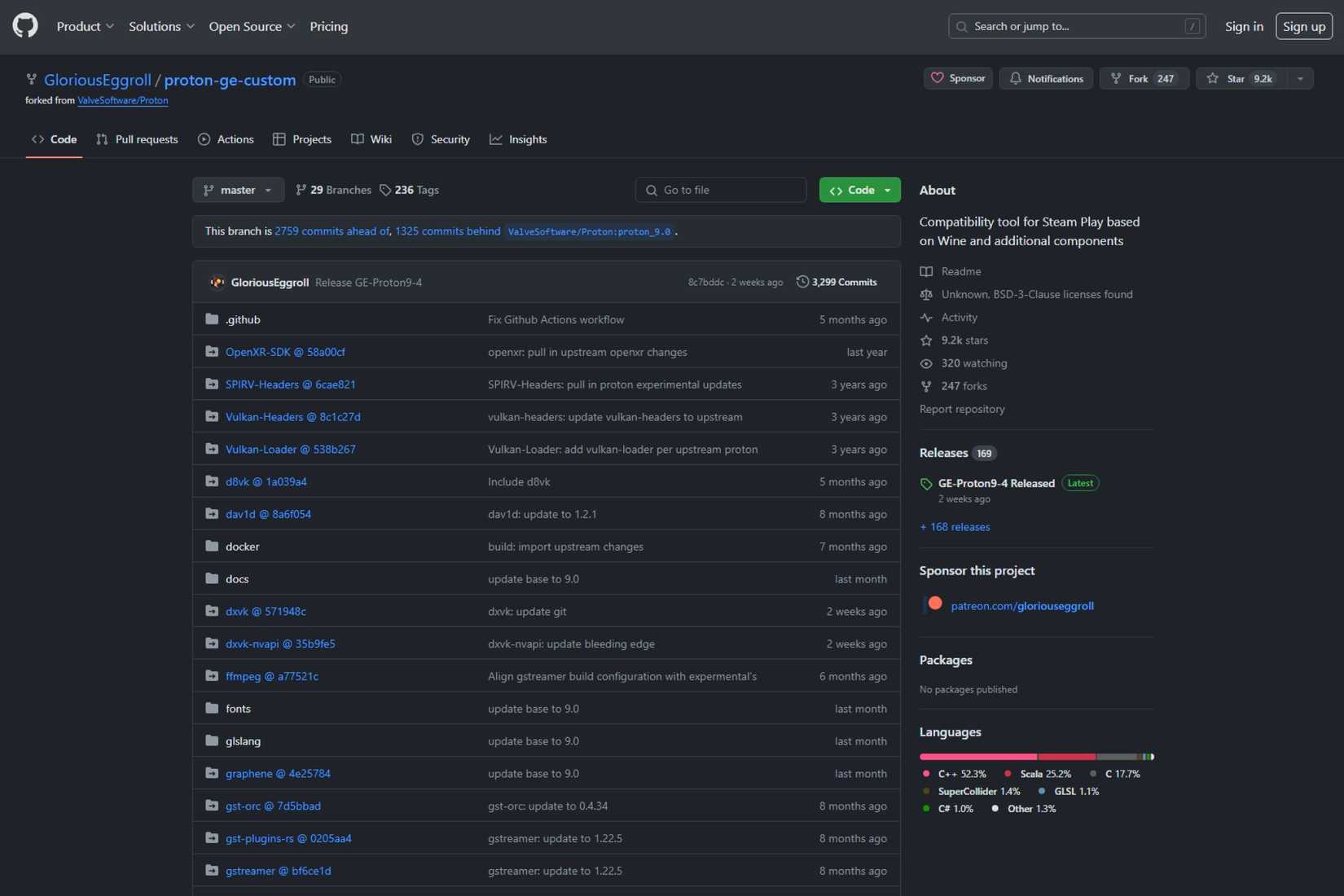Open the star options caret

(x=1298, y=78)
